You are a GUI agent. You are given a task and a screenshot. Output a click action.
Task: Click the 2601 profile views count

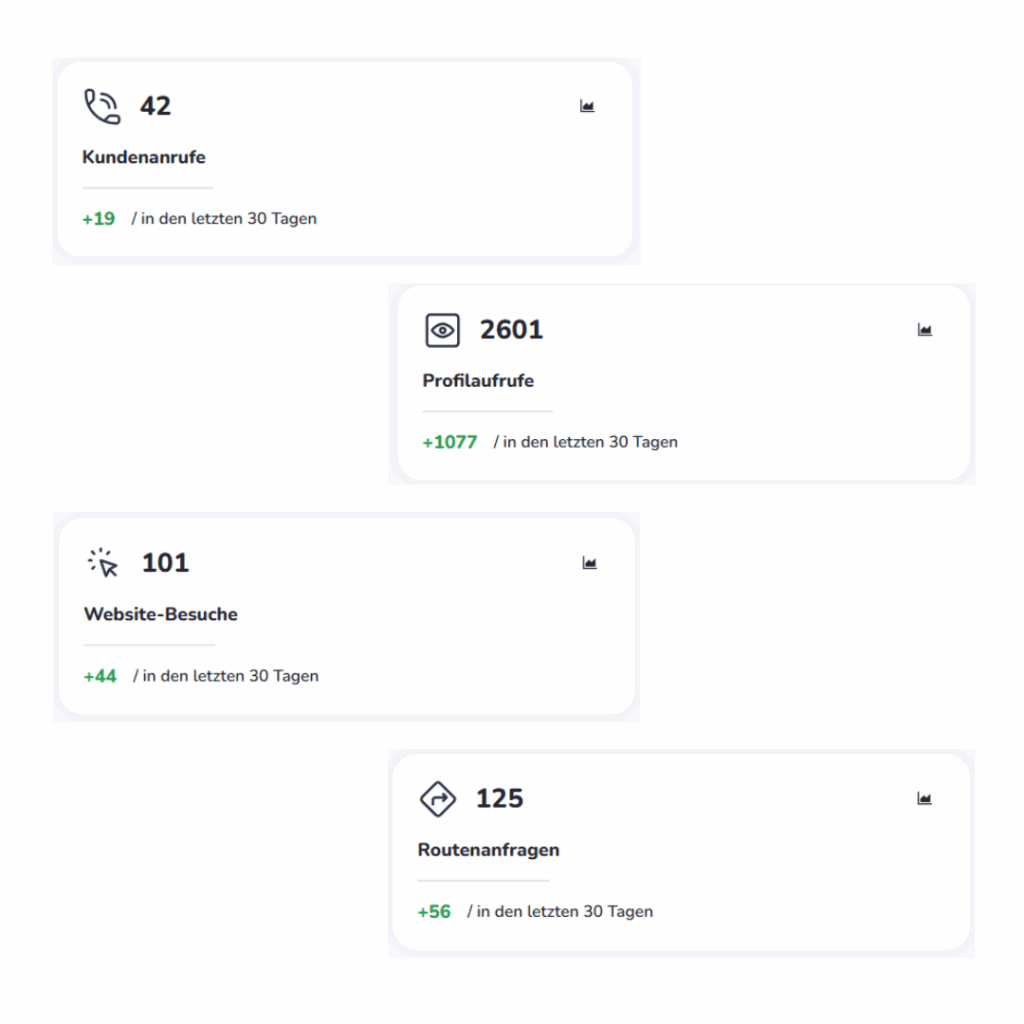click(511, 330)
